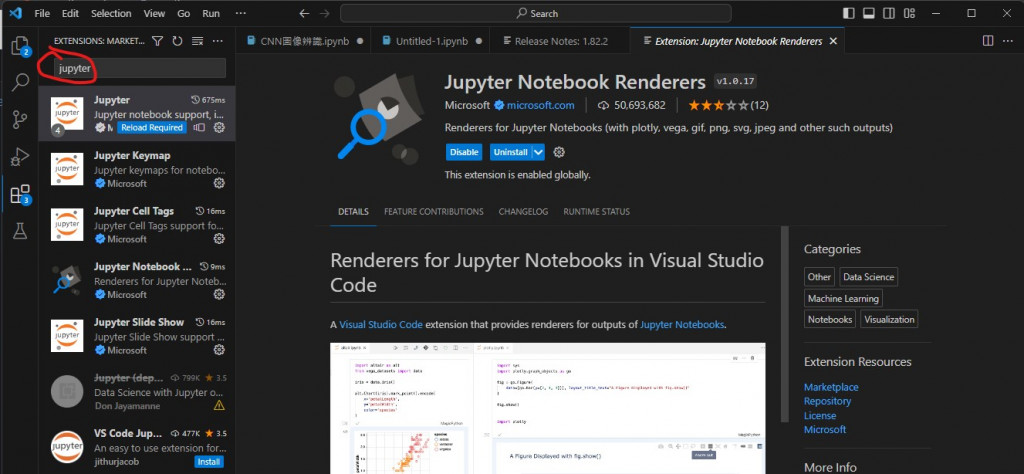Go back with the navigation arrow
The image size is (1024, 474).
tap(304, 13)
